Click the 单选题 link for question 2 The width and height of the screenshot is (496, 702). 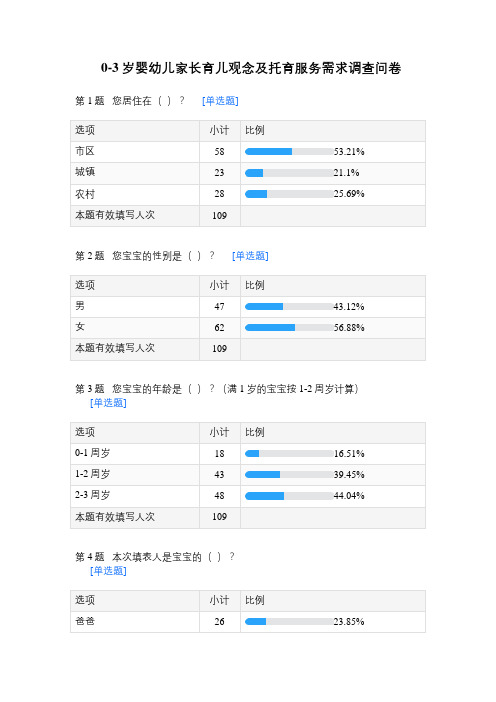pyautogui.click(x=250, y=256)
